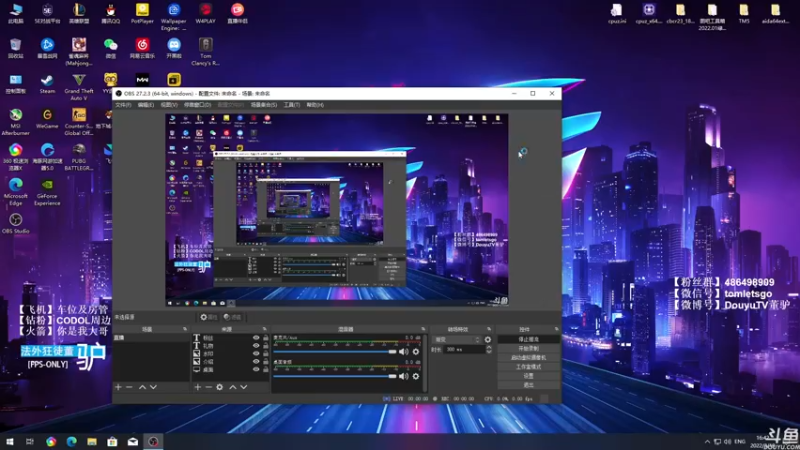Pop out the 控件 dock panel
The image size is (800, 450).
tap(556, 329)
